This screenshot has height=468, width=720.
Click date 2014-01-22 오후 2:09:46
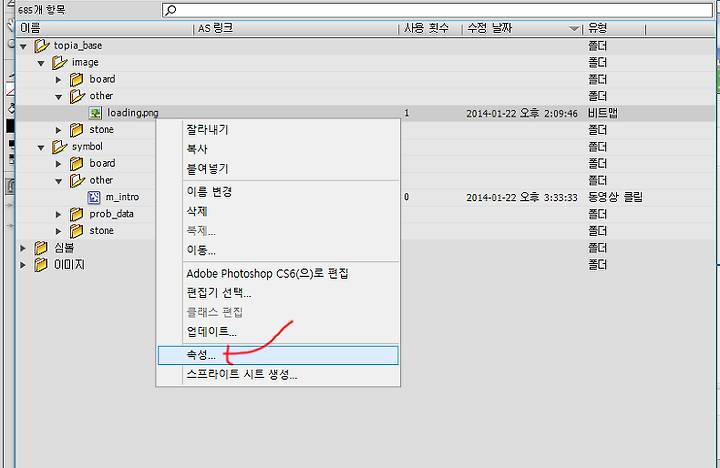tap(522, 113)
